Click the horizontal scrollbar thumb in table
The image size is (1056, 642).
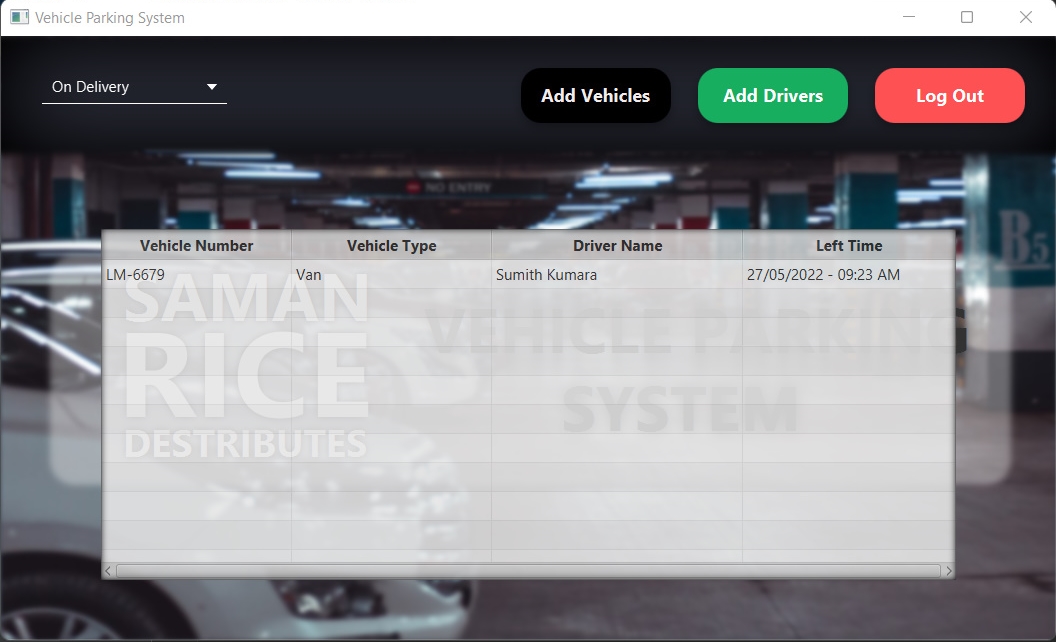click(x=528, y=571)
